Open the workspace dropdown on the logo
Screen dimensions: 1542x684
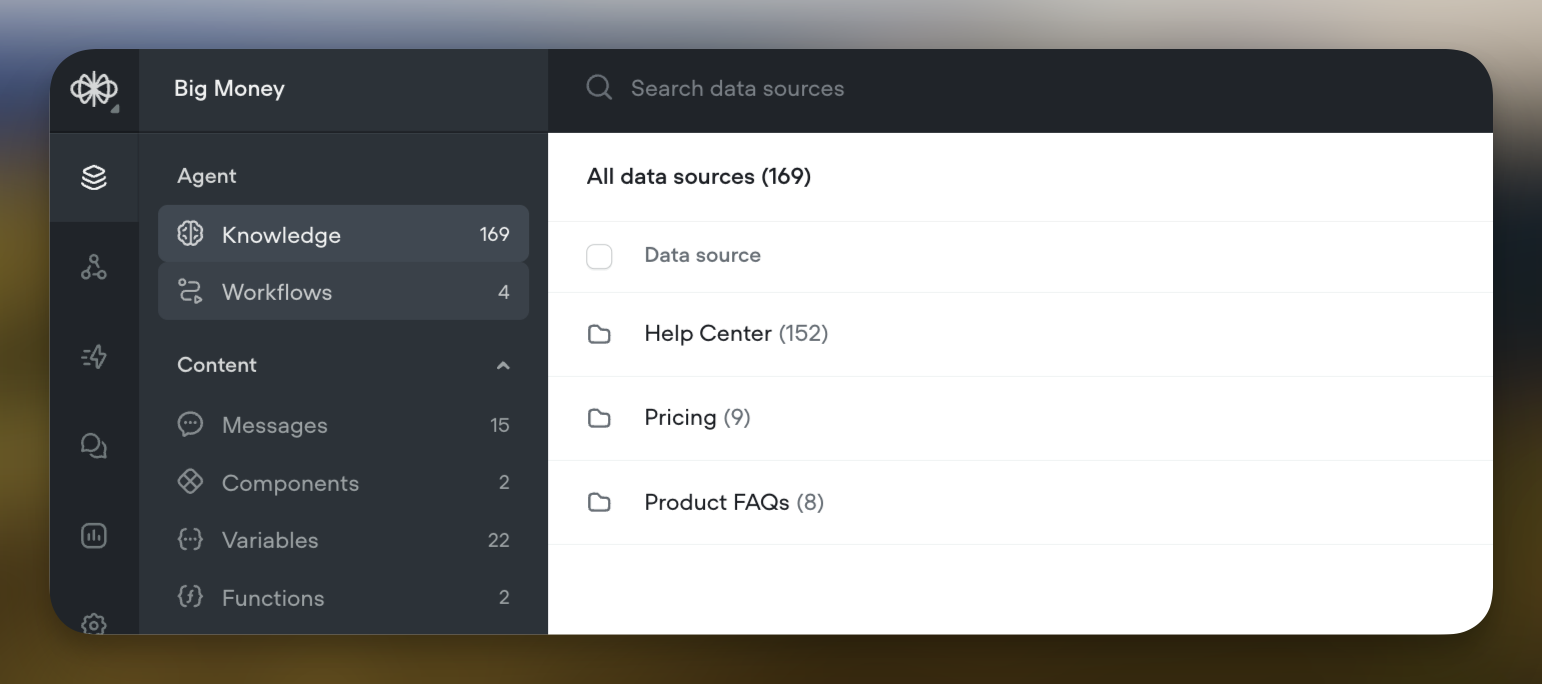[93, 89]
